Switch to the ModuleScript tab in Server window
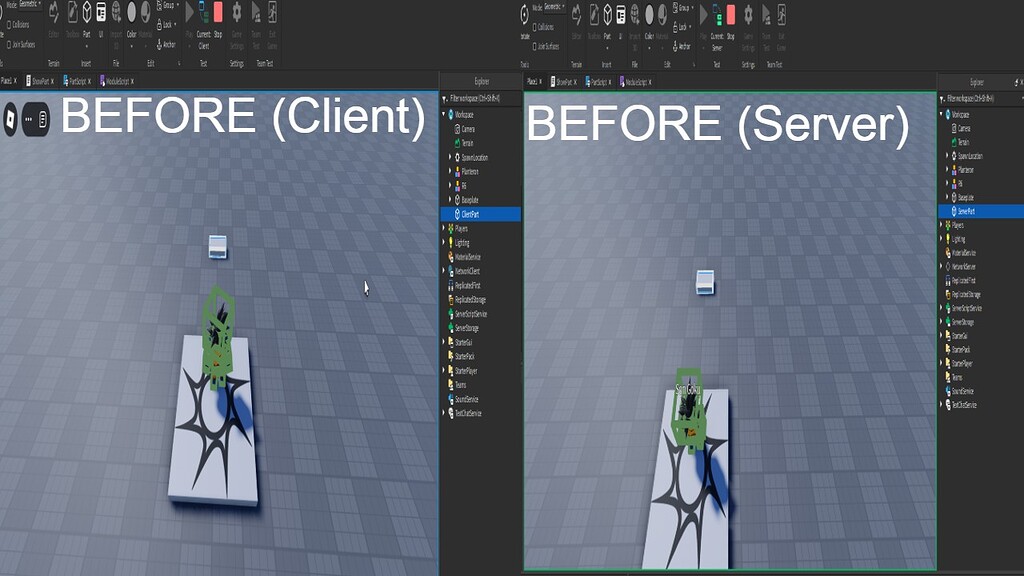The width and height of the screenshot is (1024, 576). coord(635,82)
